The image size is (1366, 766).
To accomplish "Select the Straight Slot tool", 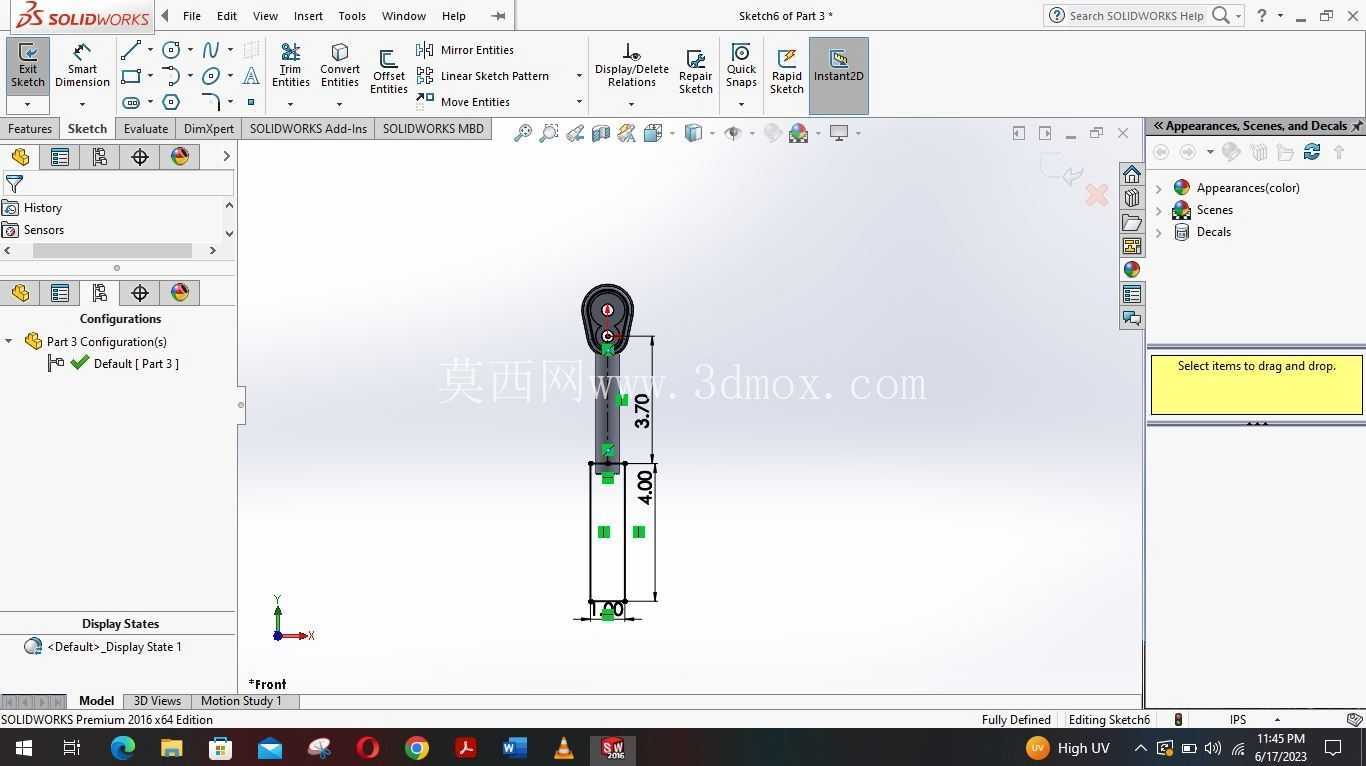I will [x=130, y=102].
